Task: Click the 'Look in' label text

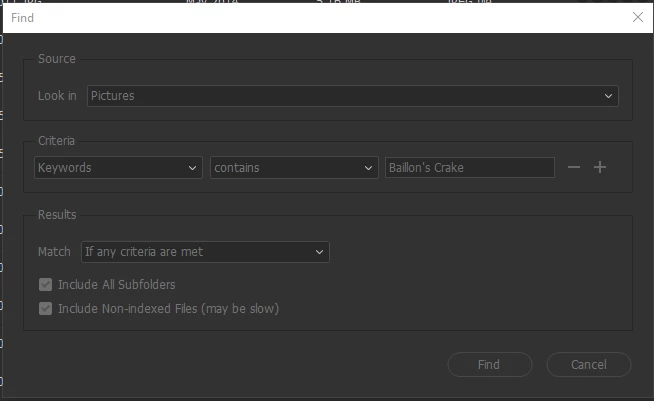Action: coord(57,96)
